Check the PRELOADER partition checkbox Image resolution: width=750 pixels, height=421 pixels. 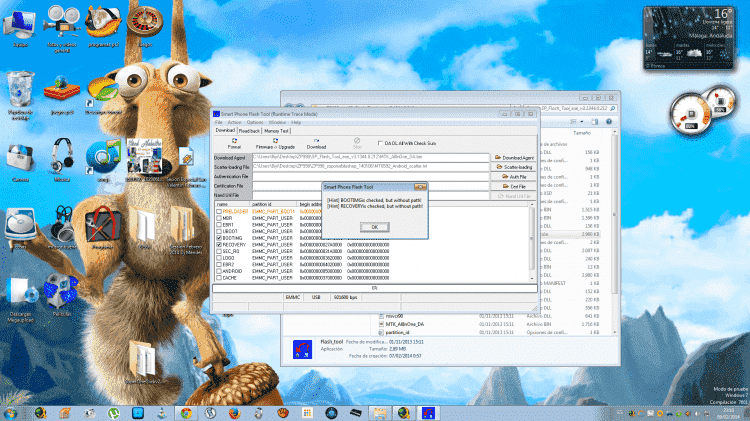pyautogui.click(x=219, y=211)
